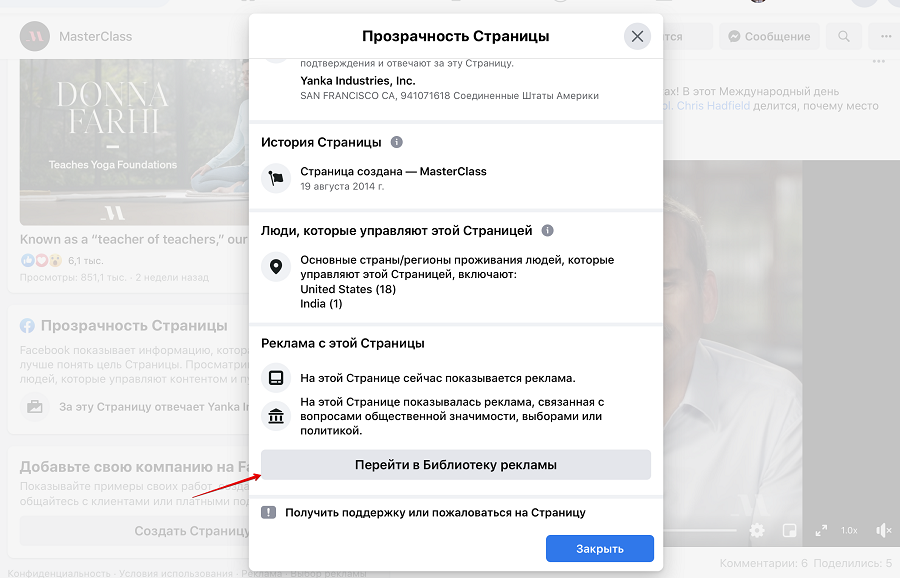The height and width of the screenshot is (578, 900).
Task: Close the Page Transparency dialog with X
Action: (x=637, y=36)
